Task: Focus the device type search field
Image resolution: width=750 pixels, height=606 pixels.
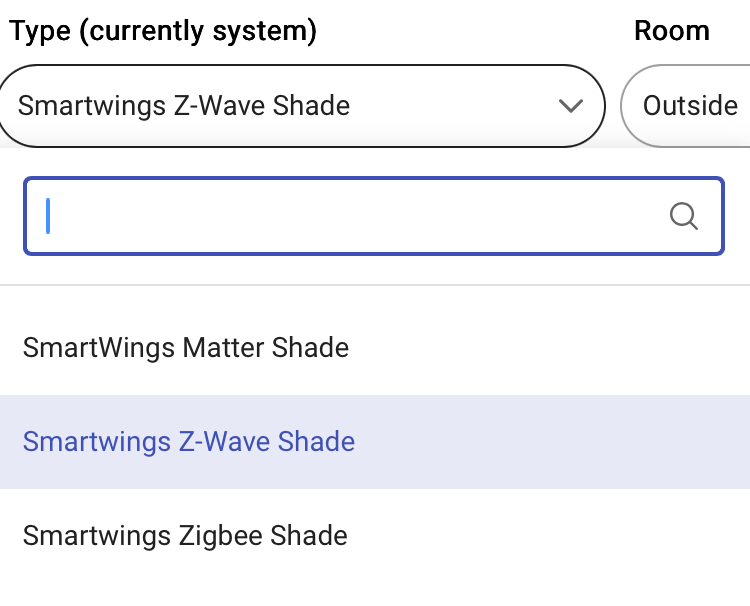Action: click(x=374, y=216)
